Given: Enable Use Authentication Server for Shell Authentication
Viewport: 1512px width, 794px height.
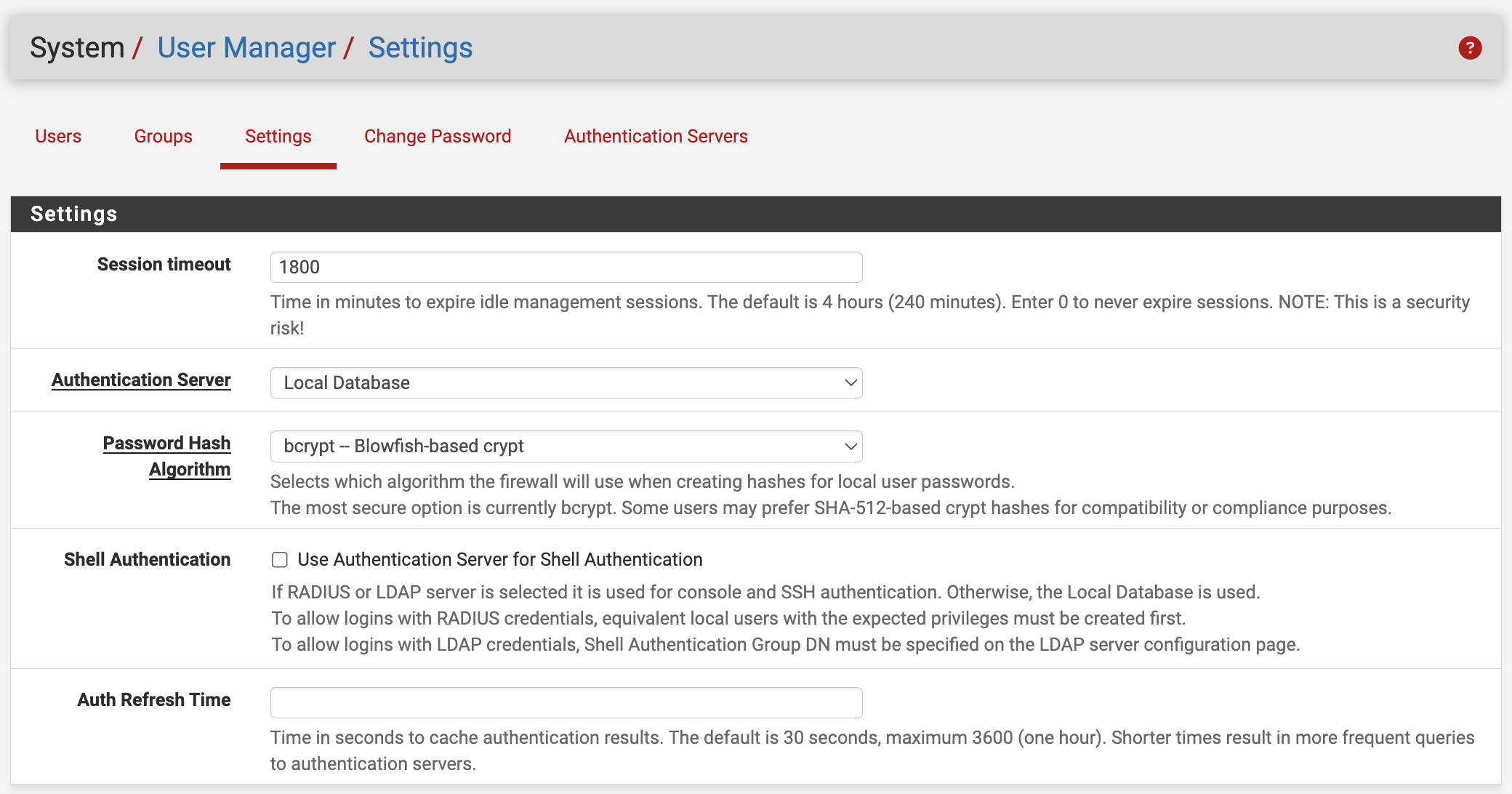Looking at the screenshot, I should 280,559.
